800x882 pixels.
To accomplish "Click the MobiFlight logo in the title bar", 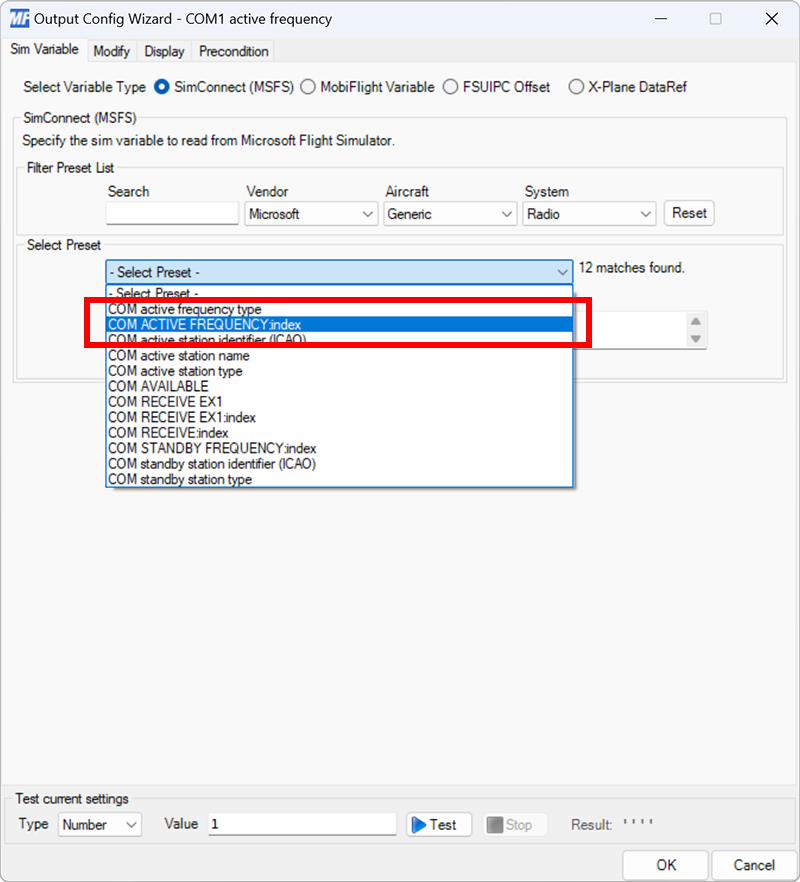I will (18, 18).
